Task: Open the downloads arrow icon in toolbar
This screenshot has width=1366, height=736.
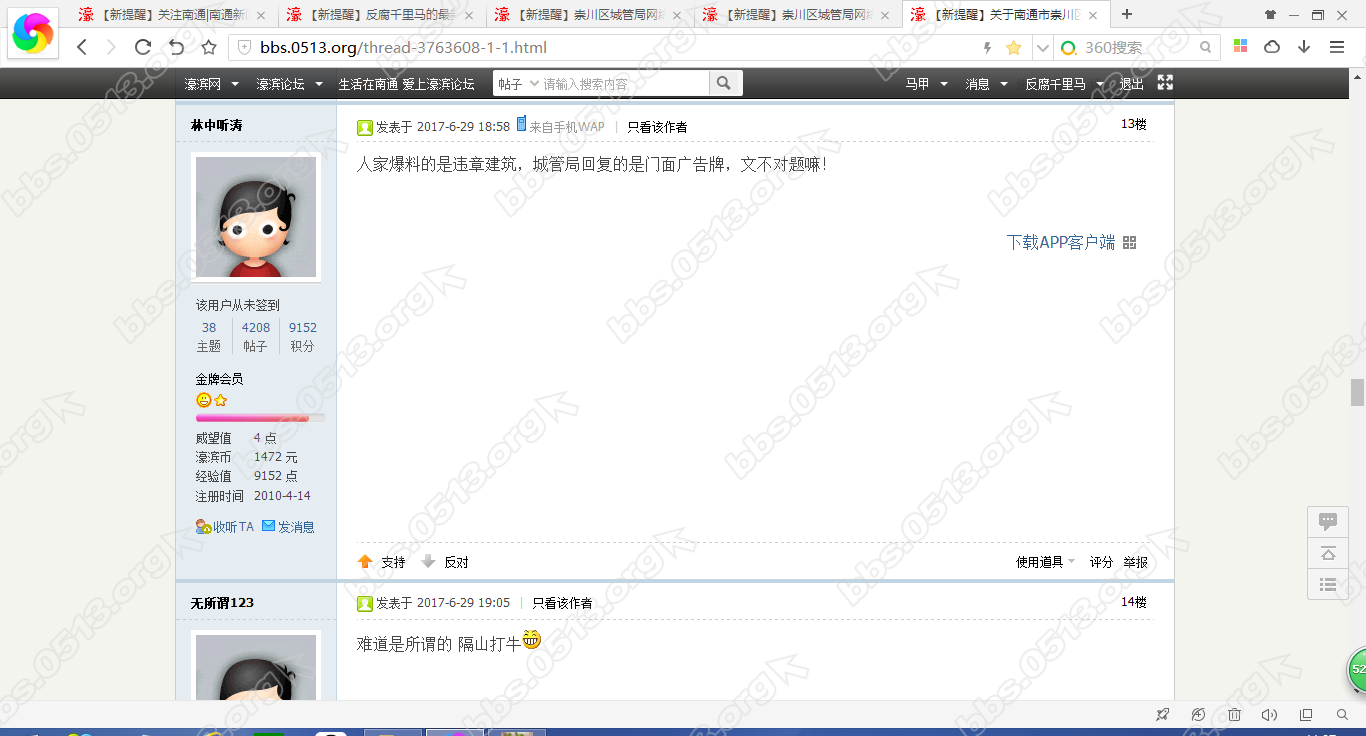Action: point(1304,47)
